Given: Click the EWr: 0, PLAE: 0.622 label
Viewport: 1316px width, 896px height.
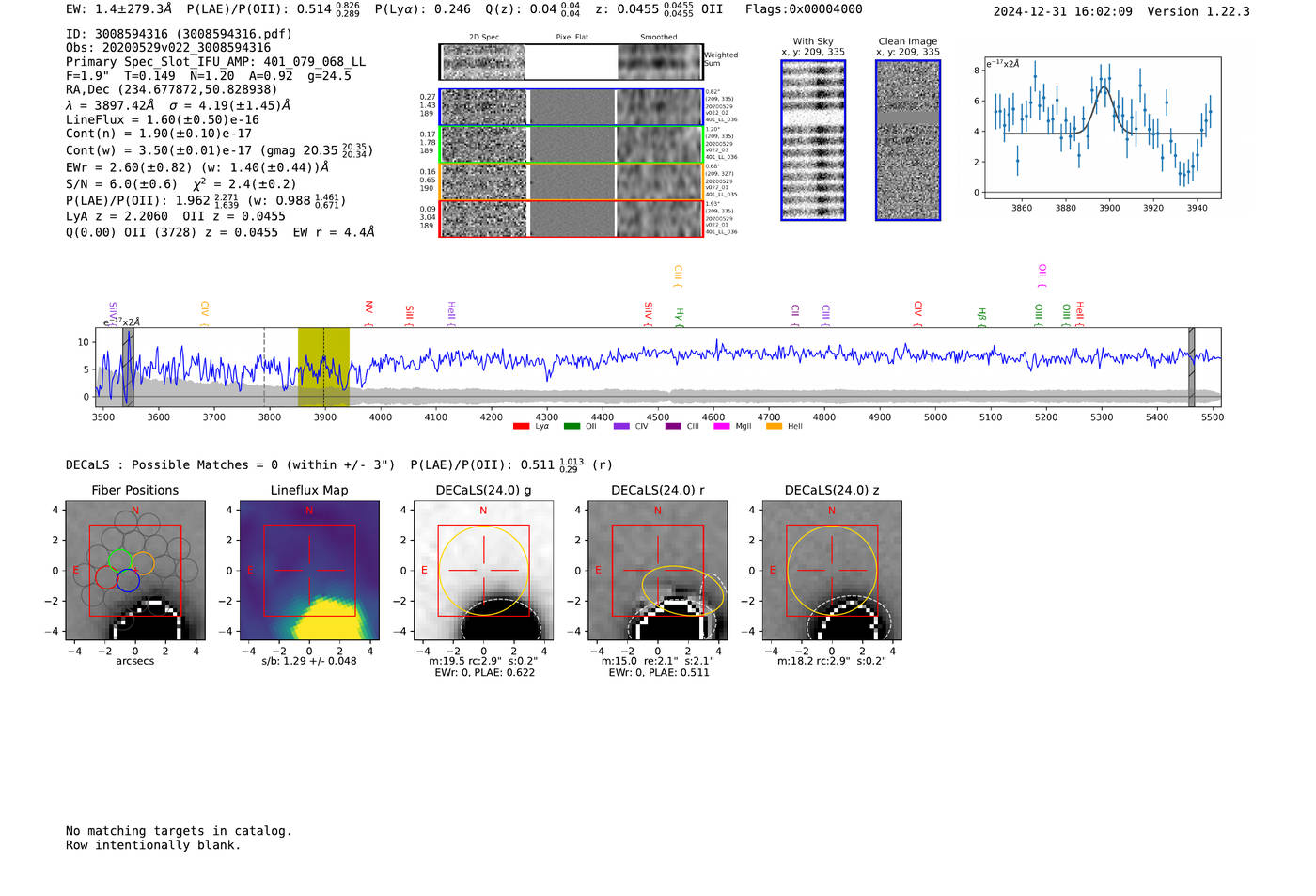Looking at the screenshot, I should (483, 672).
